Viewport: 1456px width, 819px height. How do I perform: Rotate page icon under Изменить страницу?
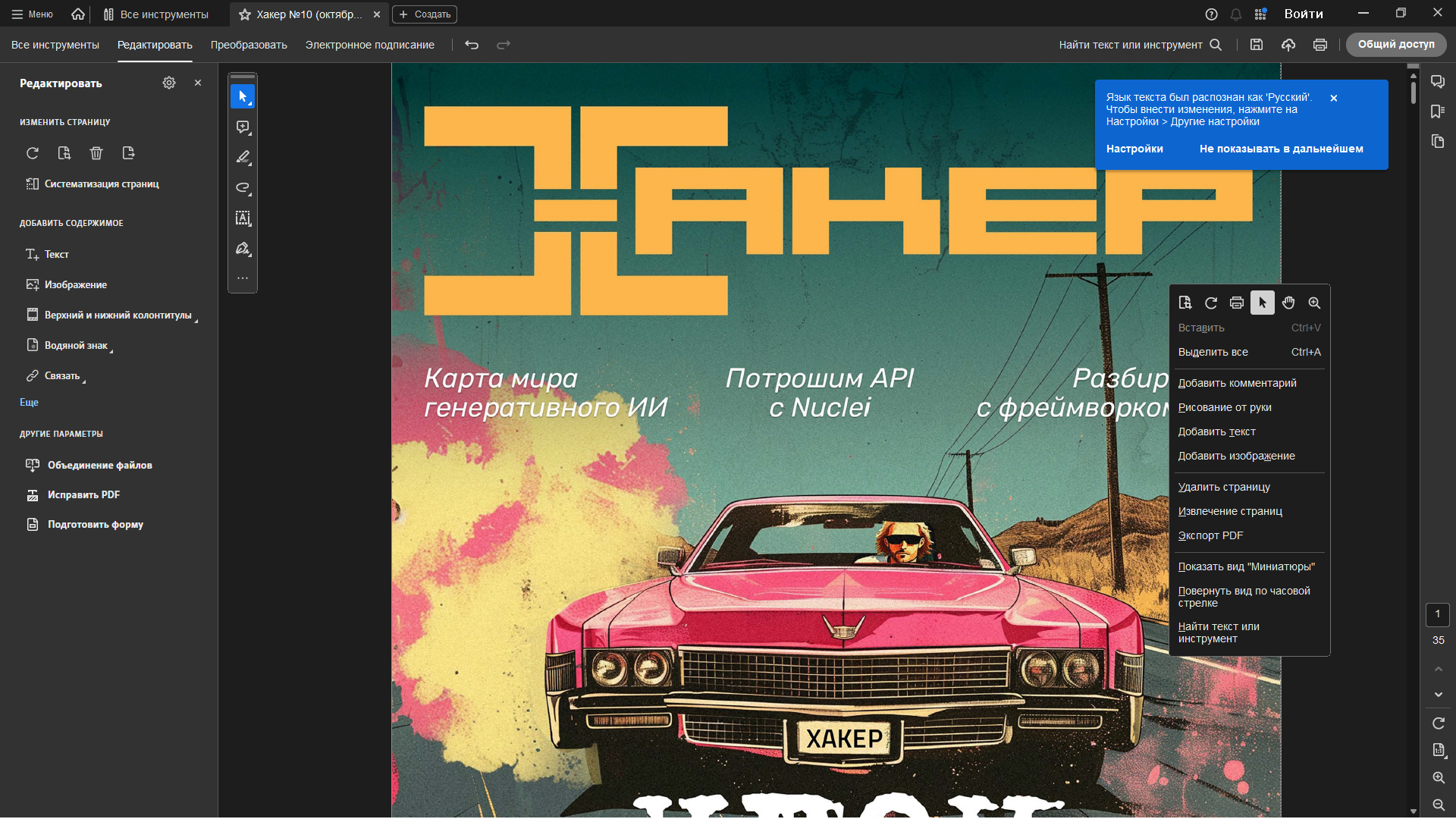(x=33, y=153)
